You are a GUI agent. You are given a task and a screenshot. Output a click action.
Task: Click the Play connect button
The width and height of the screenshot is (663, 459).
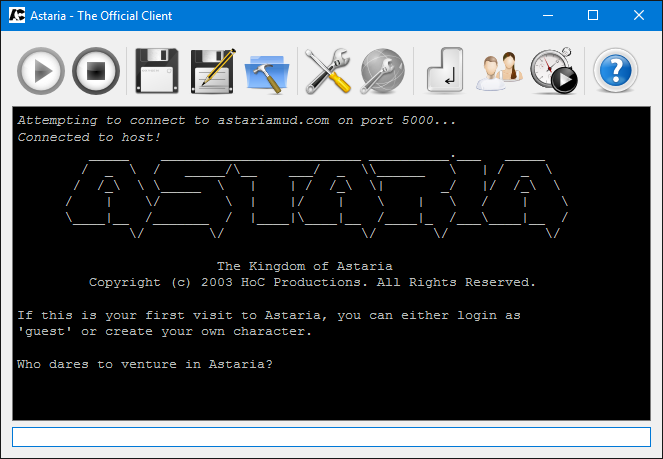[41, 71]
